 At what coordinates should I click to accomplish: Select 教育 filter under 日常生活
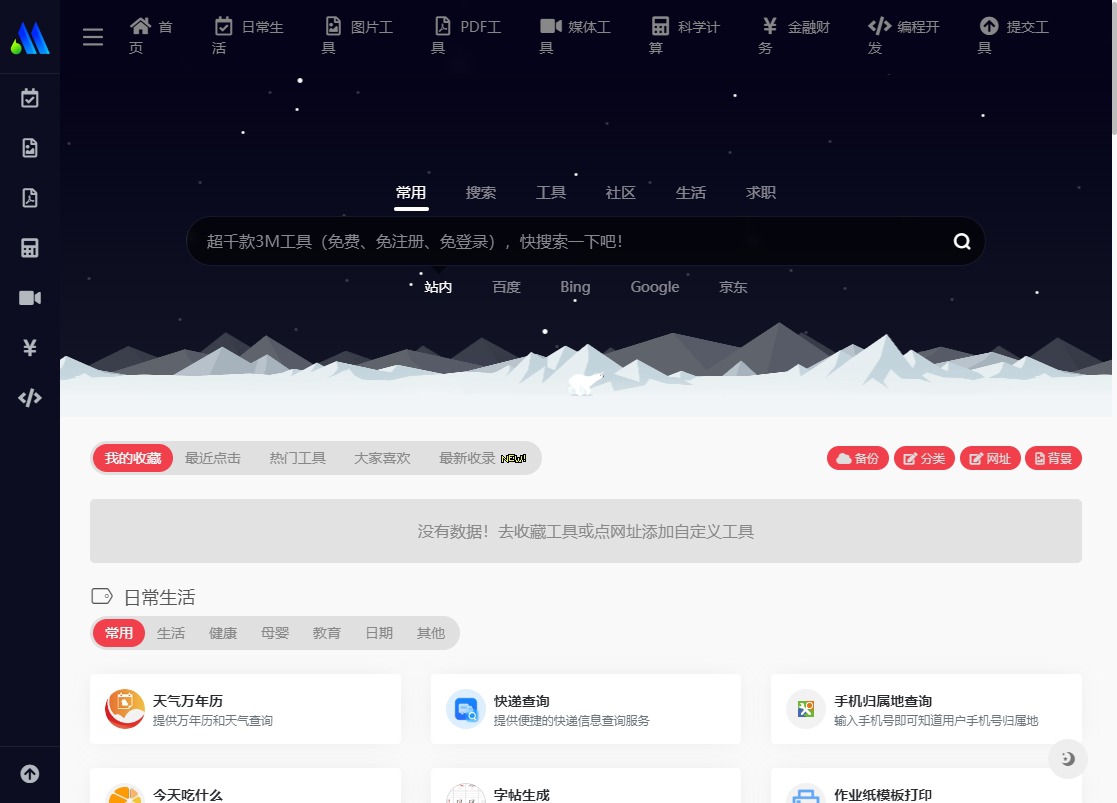pyautogui.click(x=327, y=633)
